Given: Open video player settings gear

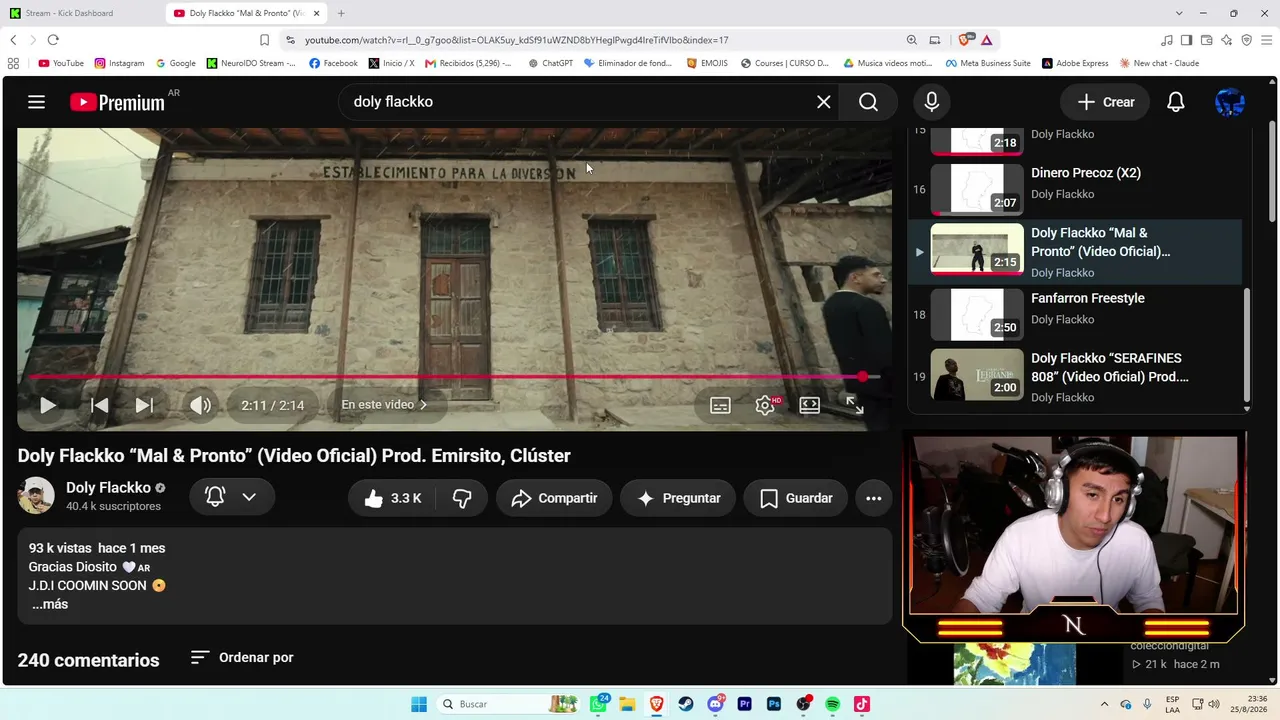Looking at the screenshot, I should pos(766,405).
